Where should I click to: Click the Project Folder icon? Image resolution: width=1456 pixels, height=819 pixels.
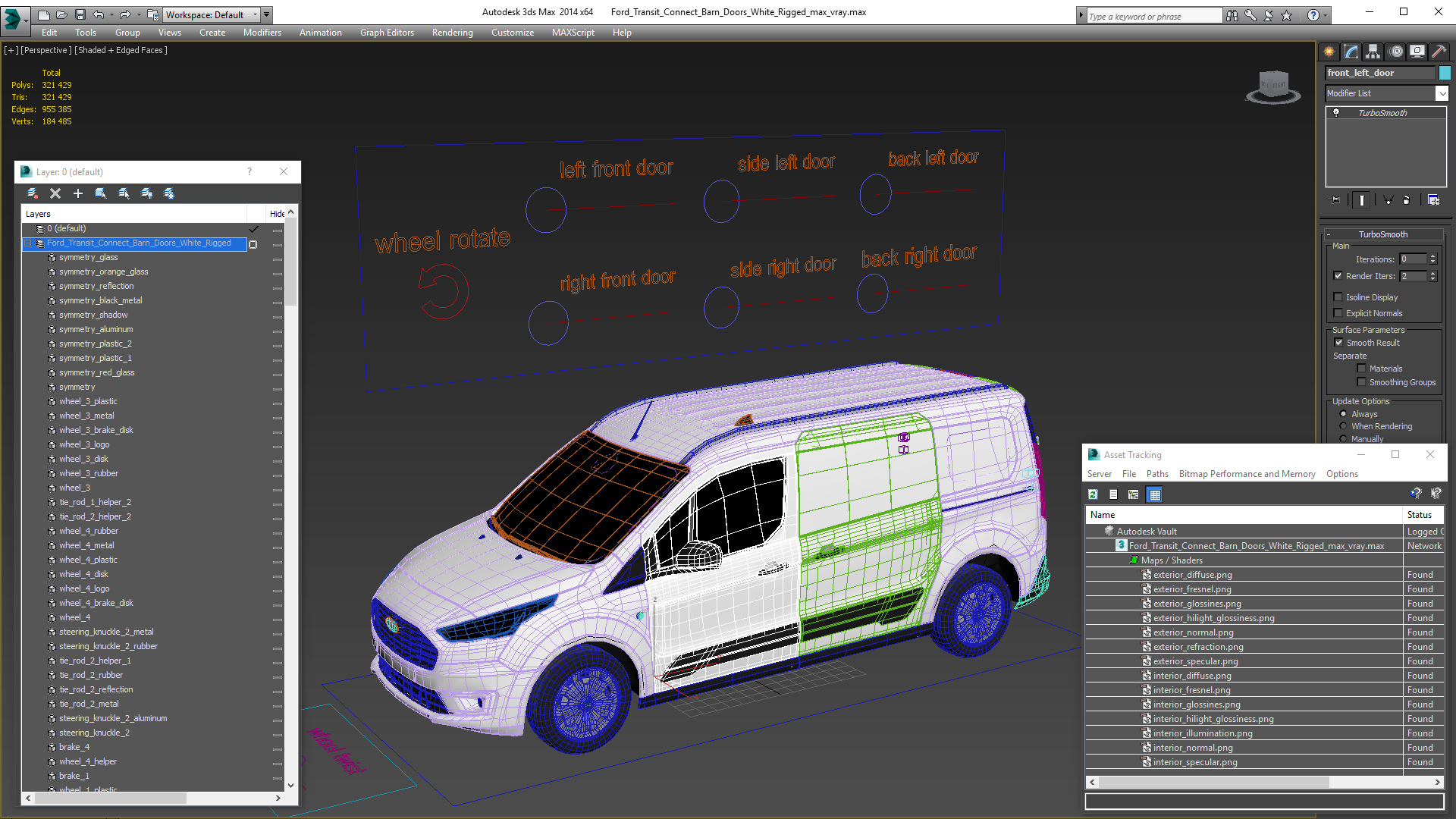(152, 14)
